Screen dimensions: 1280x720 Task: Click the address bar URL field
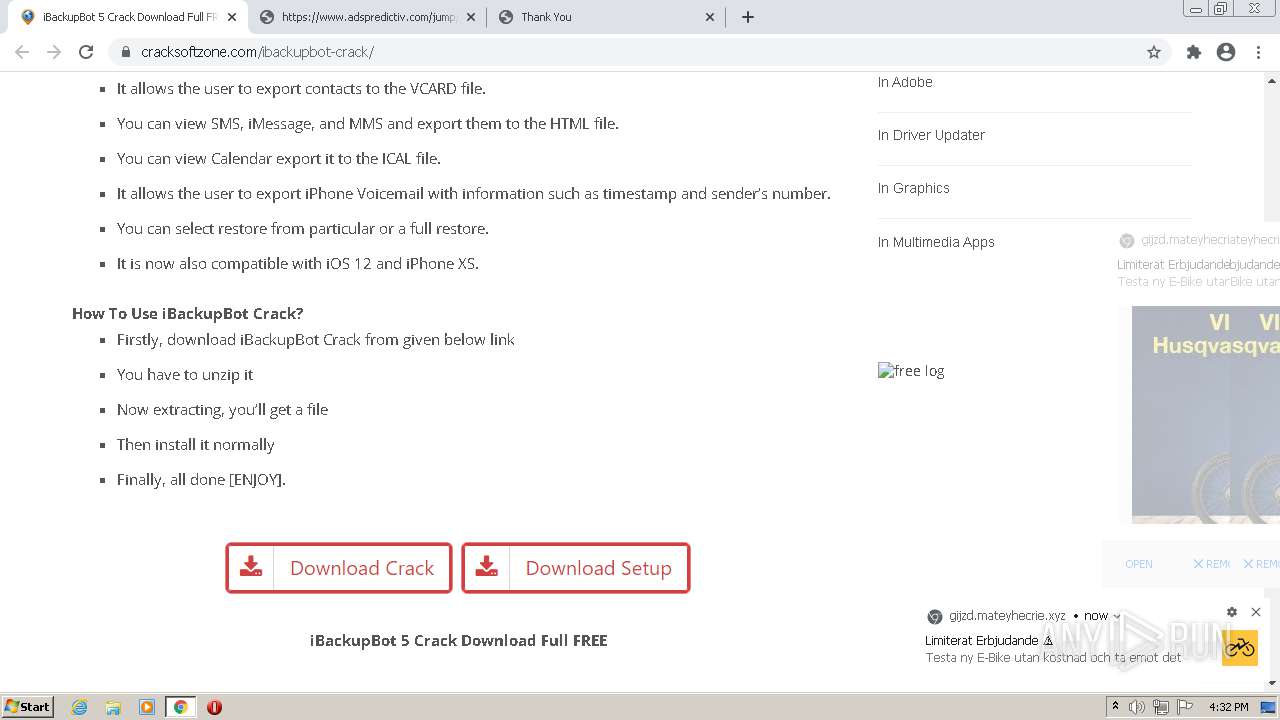coord(640,52)
